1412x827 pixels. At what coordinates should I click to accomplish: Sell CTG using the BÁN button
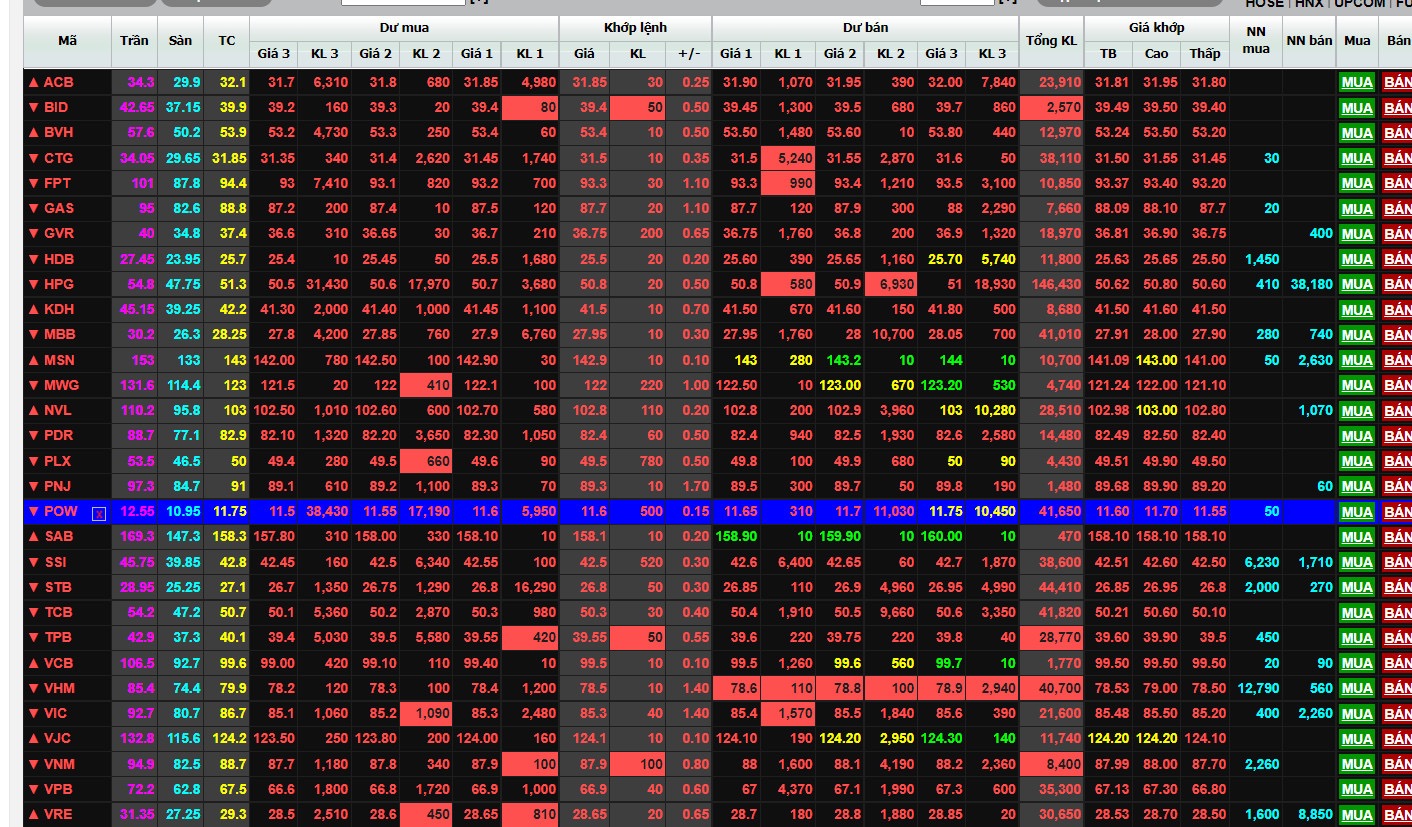click(x=1397, y=158)
